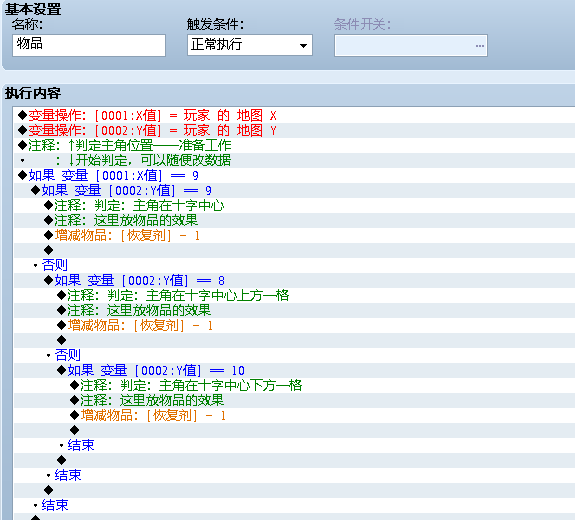Select the first 否则 branch line after Y值 == 9
This screenshot has width=575, height=520.
51,265
